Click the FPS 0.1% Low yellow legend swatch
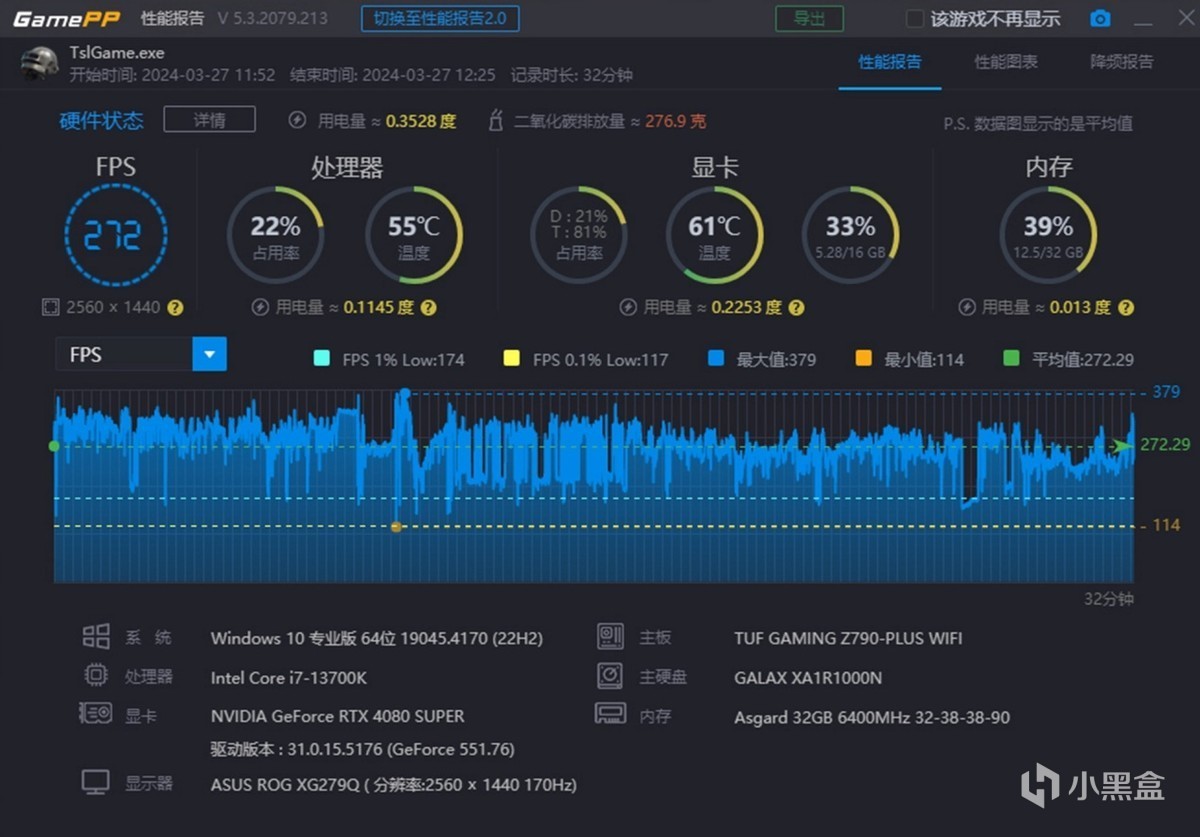 (x=511, y=359)
